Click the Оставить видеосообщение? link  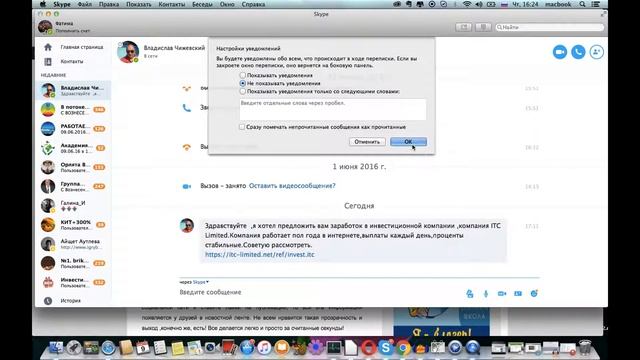[292, 186]
